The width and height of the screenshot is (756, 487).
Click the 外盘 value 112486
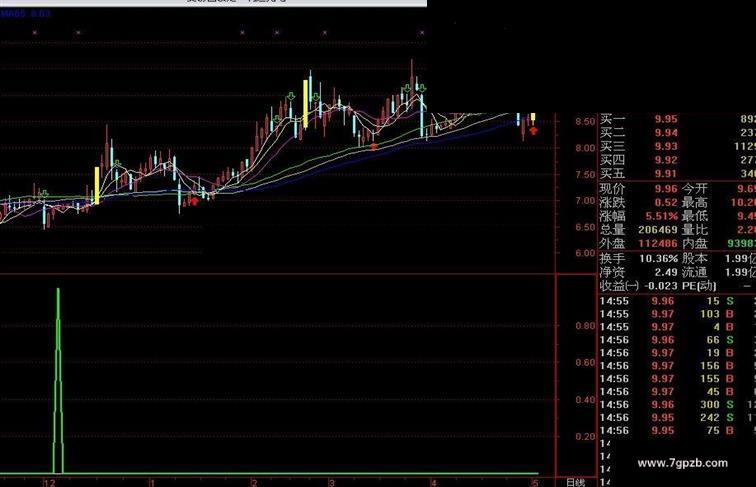tap(658, 244)
